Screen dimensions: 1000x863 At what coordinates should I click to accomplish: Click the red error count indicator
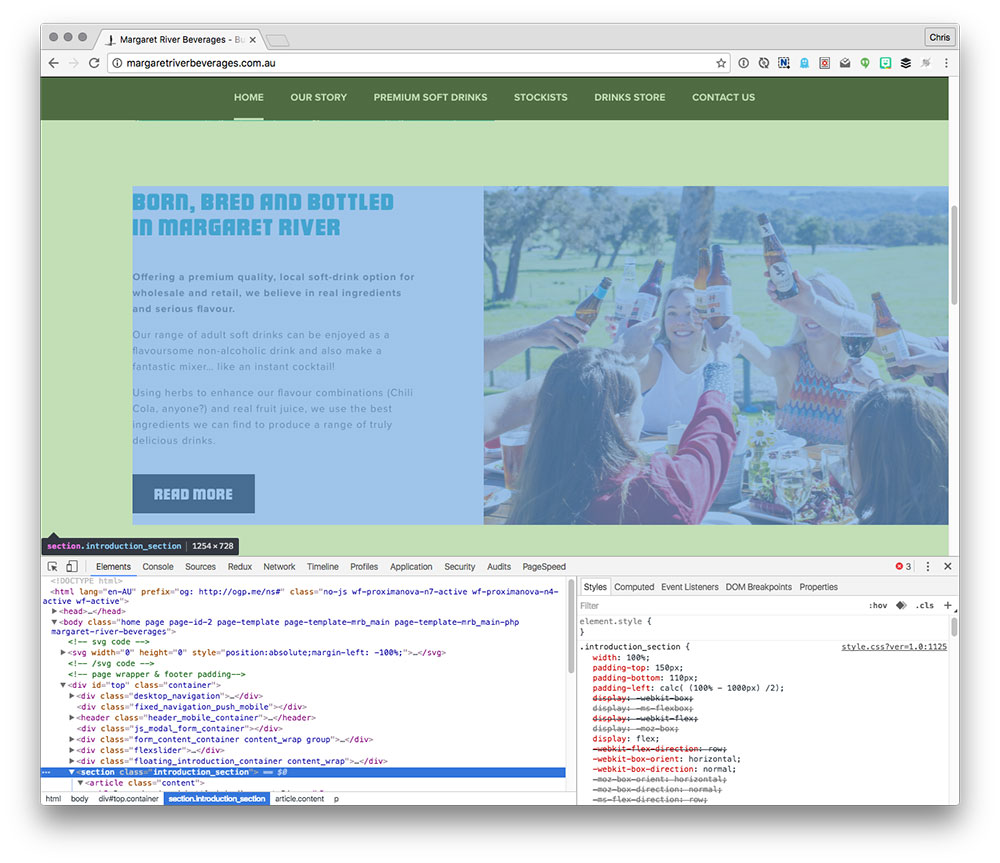coord(903,566)
